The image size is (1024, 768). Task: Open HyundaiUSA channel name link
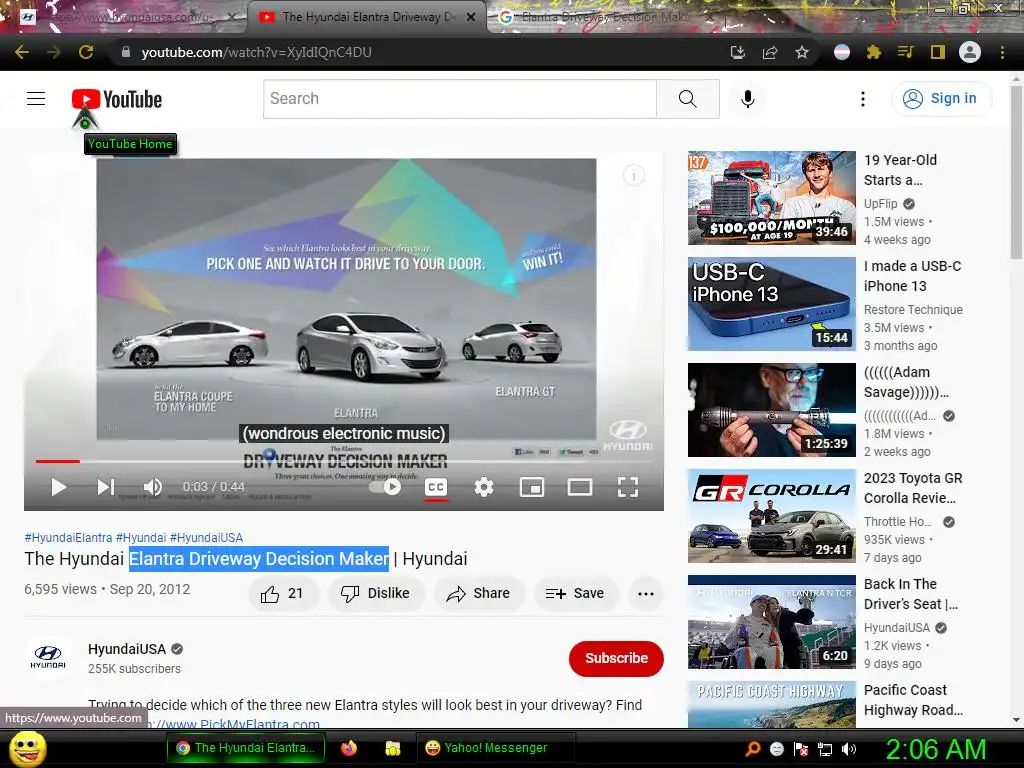tap(127, 649)
